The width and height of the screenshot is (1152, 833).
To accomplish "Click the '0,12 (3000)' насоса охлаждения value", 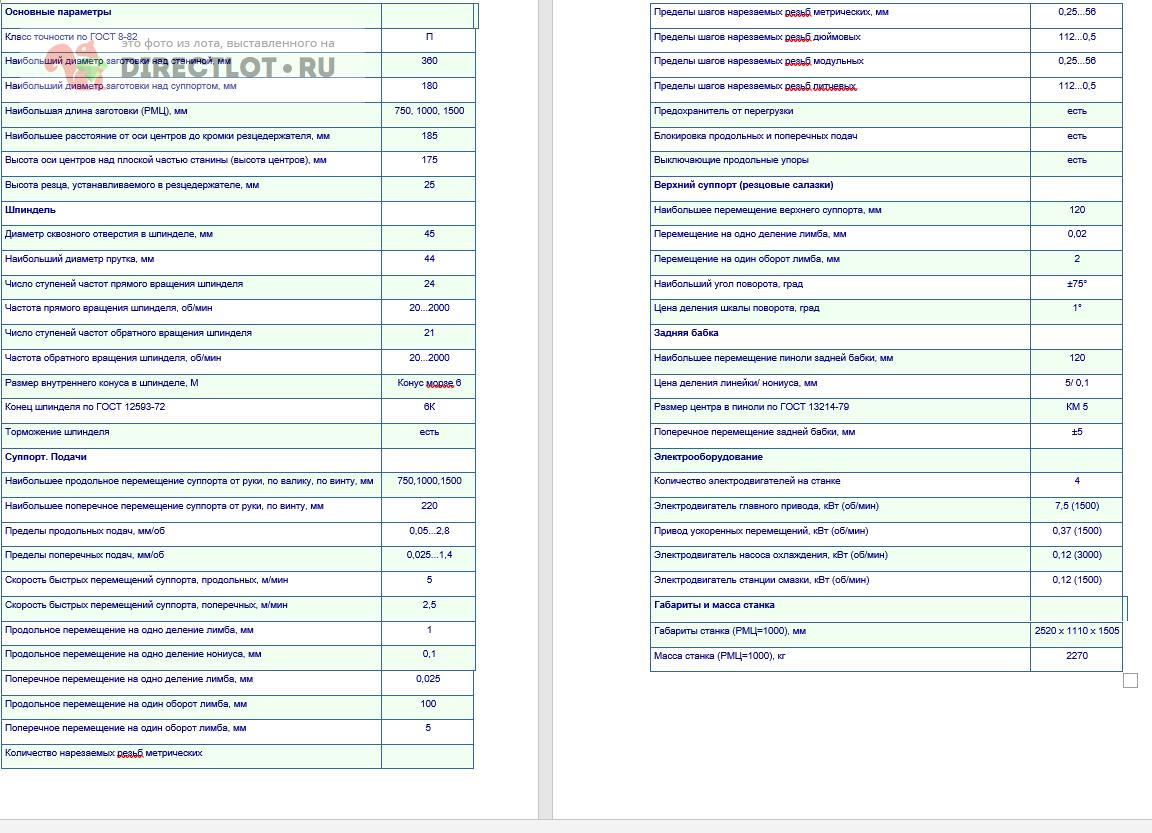I will click(x=1077, y=555).
